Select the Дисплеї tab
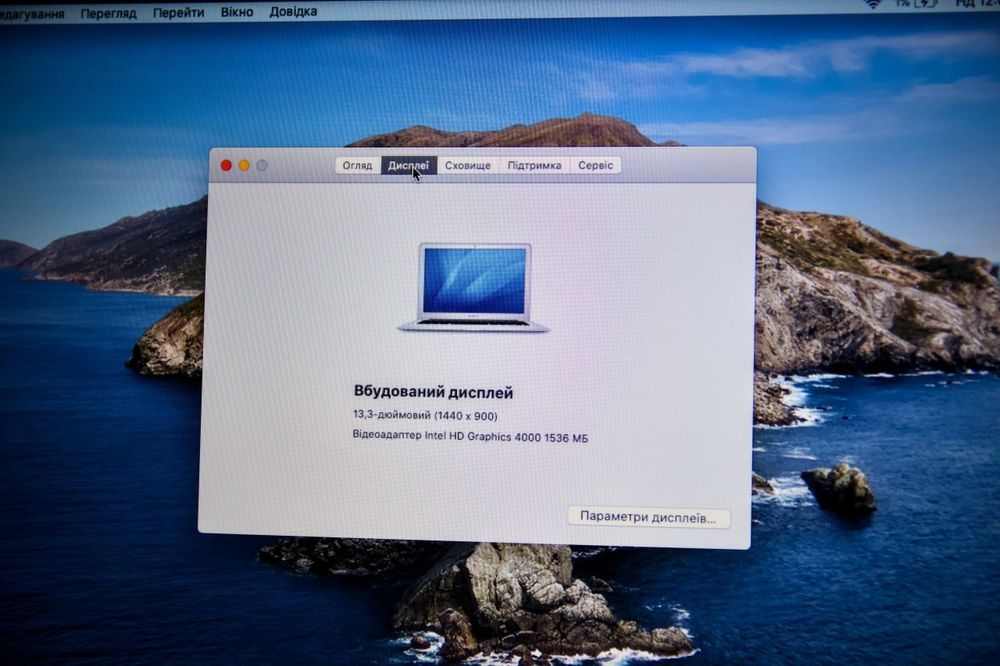Viewport: 1000px width, 666px height. coord(409,165)
